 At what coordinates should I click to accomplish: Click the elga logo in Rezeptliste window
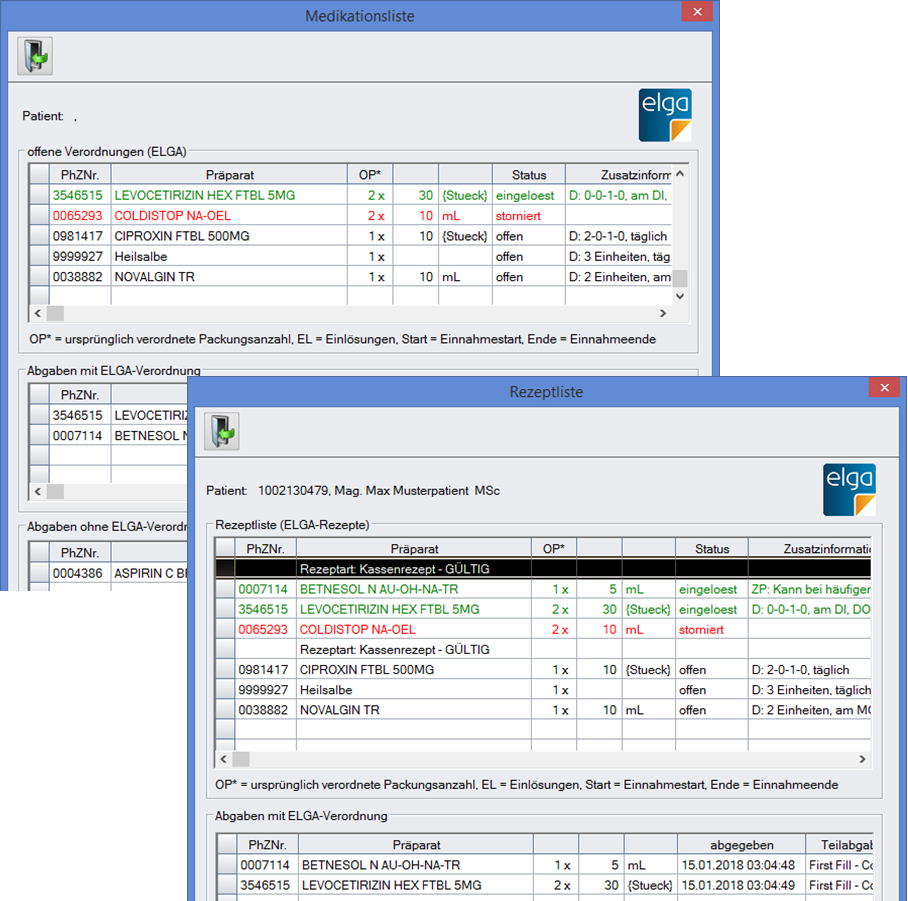coord(849,490)
